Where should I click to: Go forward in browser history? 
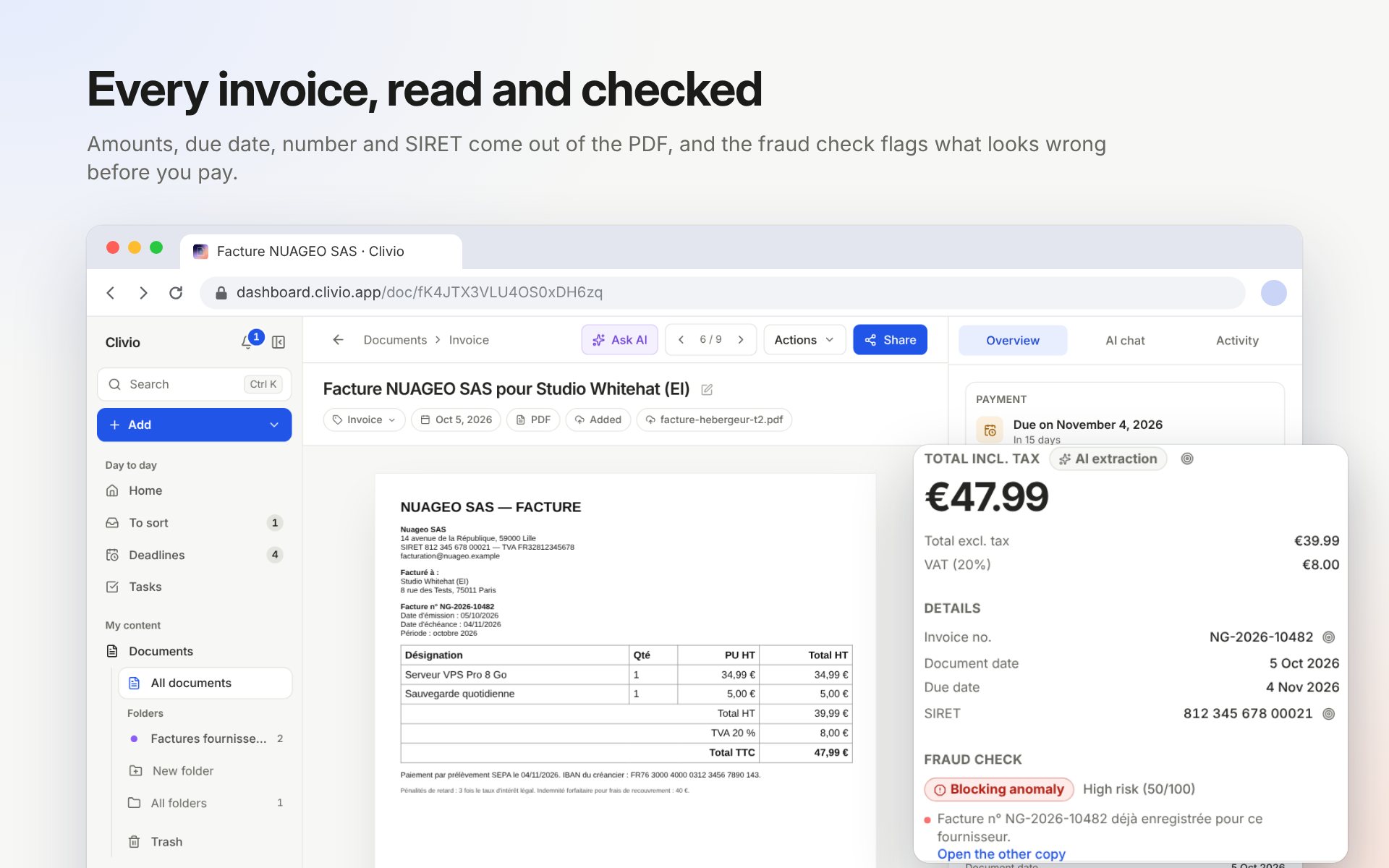(143, 293)
